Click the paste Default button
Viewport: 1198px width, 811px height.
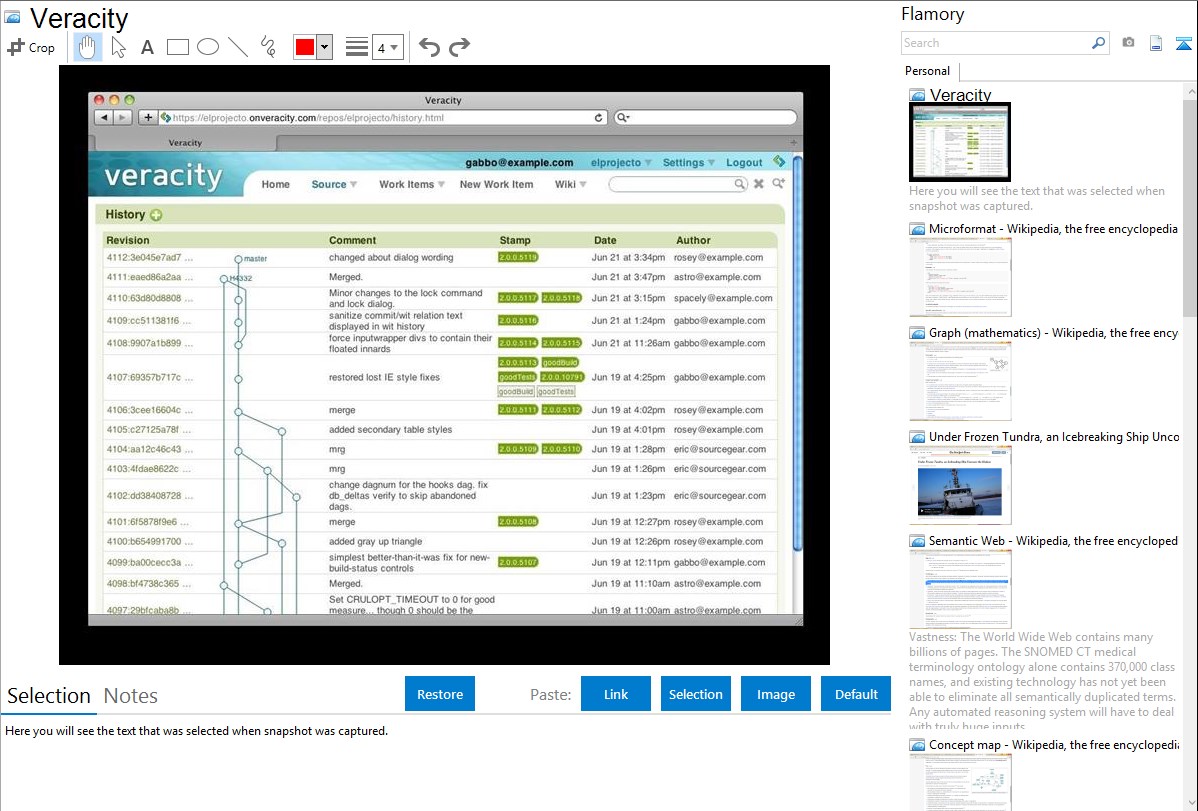(x=856, y=694)
